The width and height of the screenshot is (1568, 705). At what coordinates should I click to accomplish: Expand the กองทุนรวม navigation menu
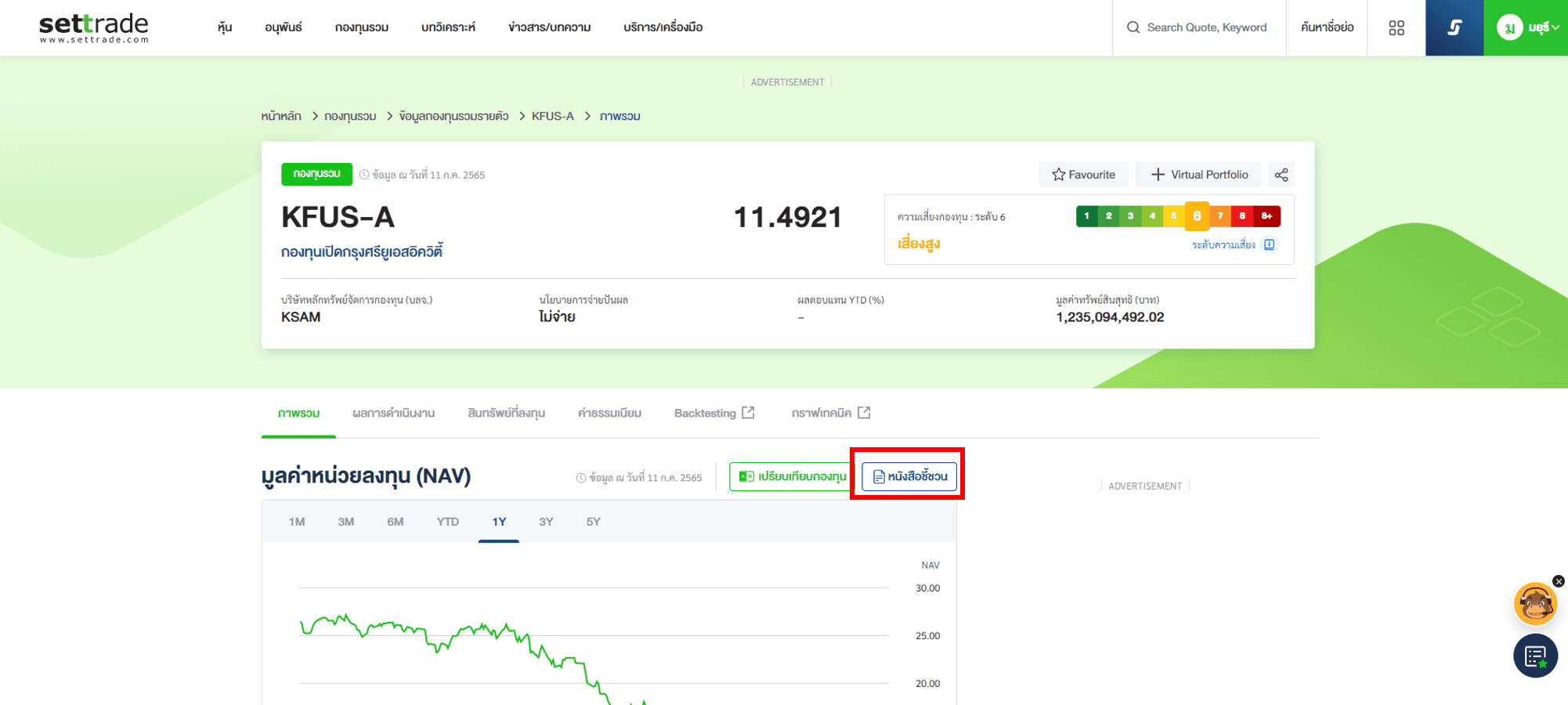361,27
